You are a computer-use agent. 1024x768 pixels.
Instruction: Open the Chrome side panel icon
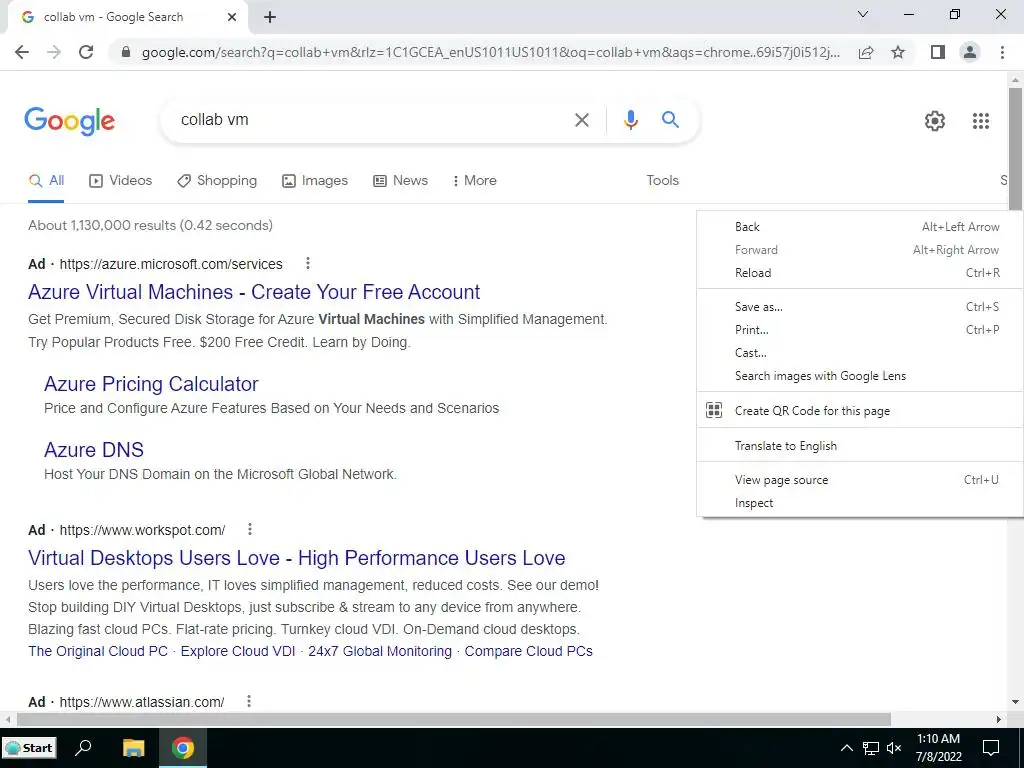tap(938, 52)
